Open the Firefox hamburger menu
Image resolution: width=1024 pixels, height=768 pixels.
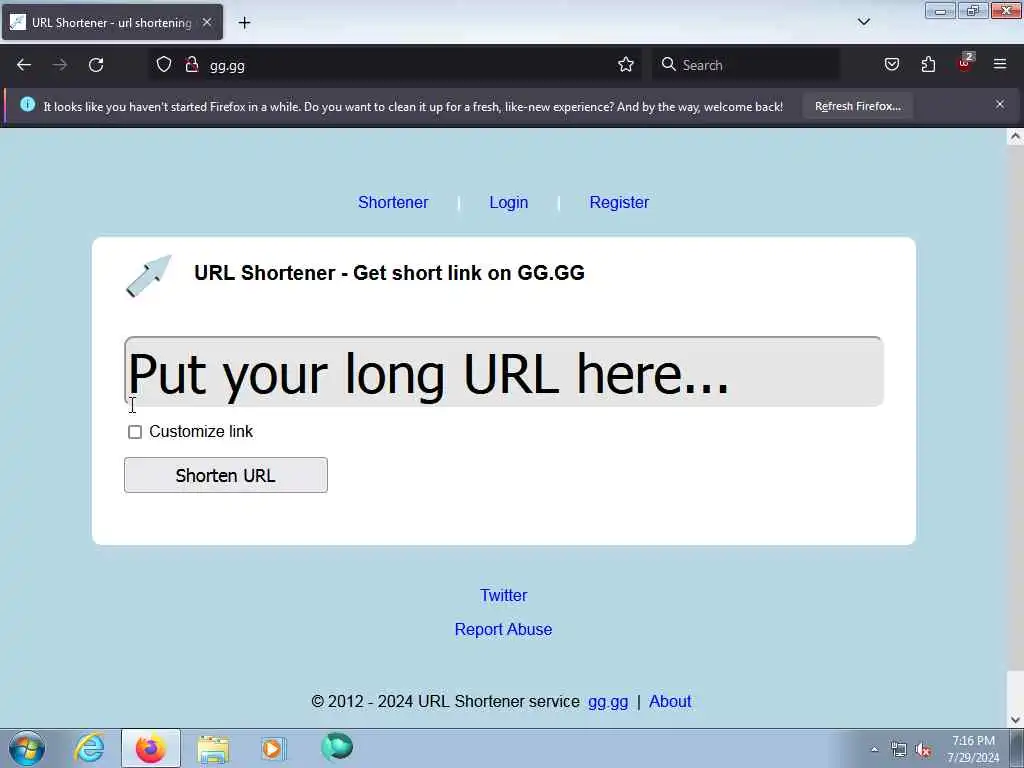(1000, 64)
